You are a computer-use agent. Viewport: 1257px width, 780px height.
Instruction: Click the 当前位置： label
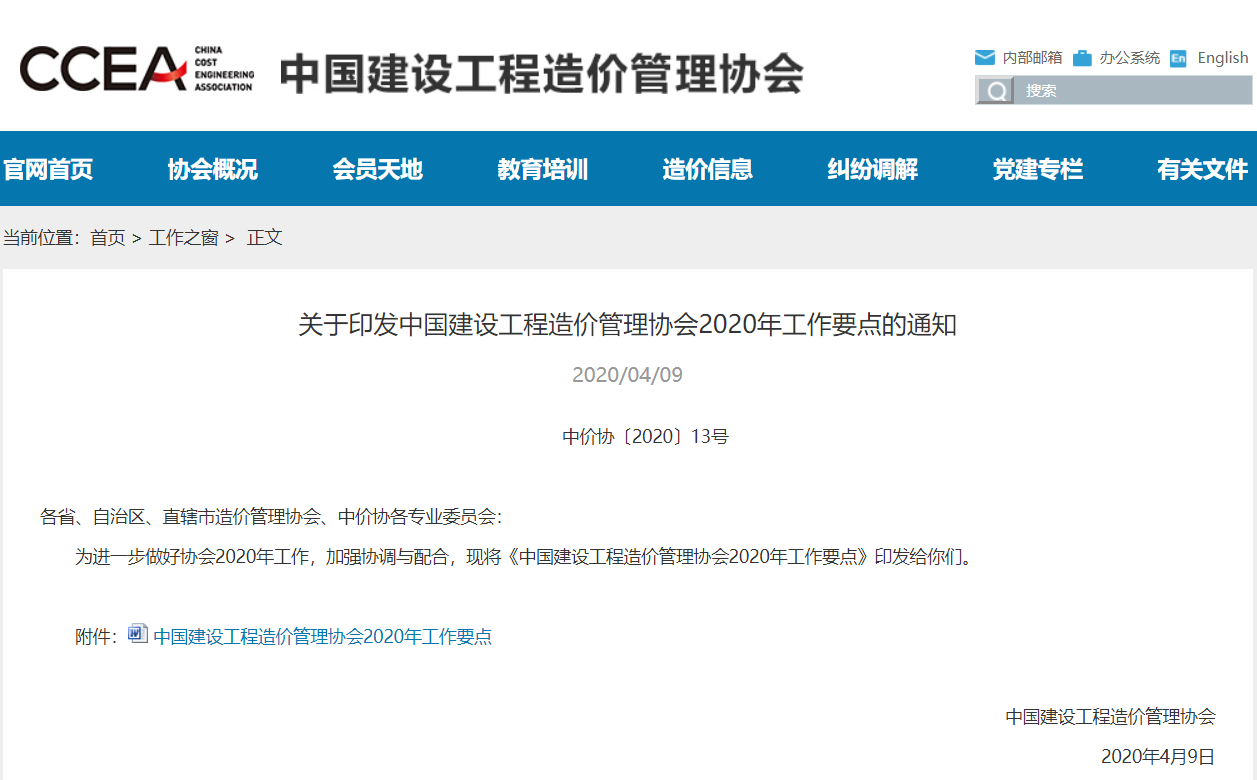[x=42, y=237]
